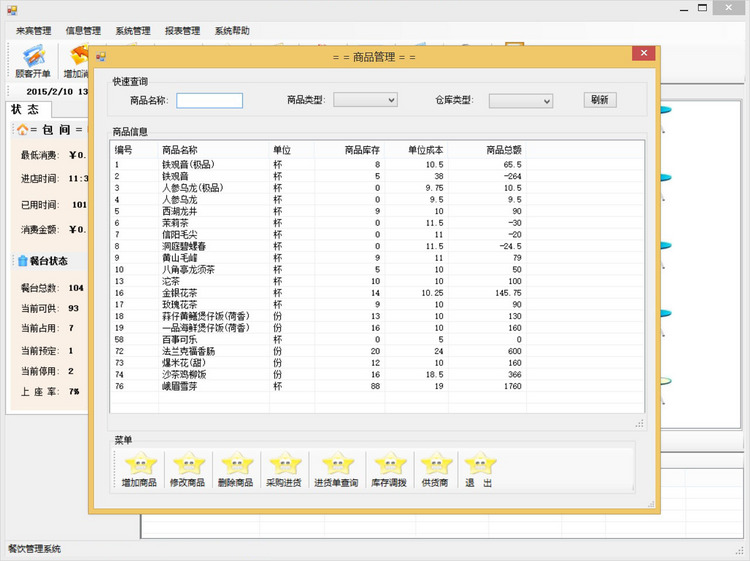Open the 报表管理 menu
This screenshot has width=750, height=561.
pyautogui.click(x=182, y=31)
